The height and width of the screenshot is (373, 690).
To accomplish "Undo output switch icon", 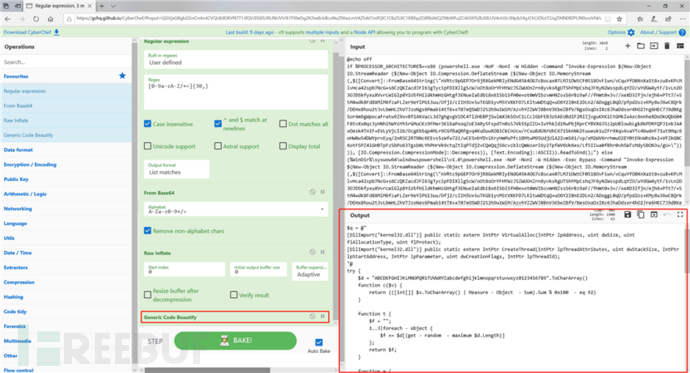I will (667, 215).
